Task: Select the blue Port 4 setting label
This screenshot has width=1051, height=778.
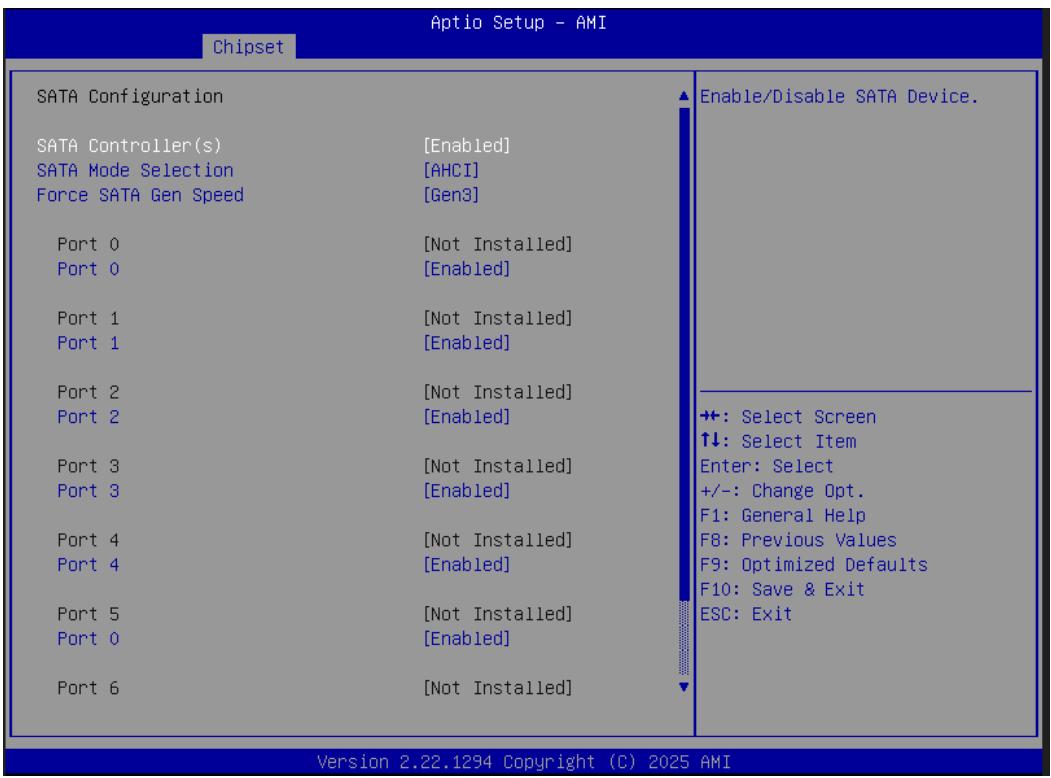Action: pyautogui.click(x=88, y=564)
